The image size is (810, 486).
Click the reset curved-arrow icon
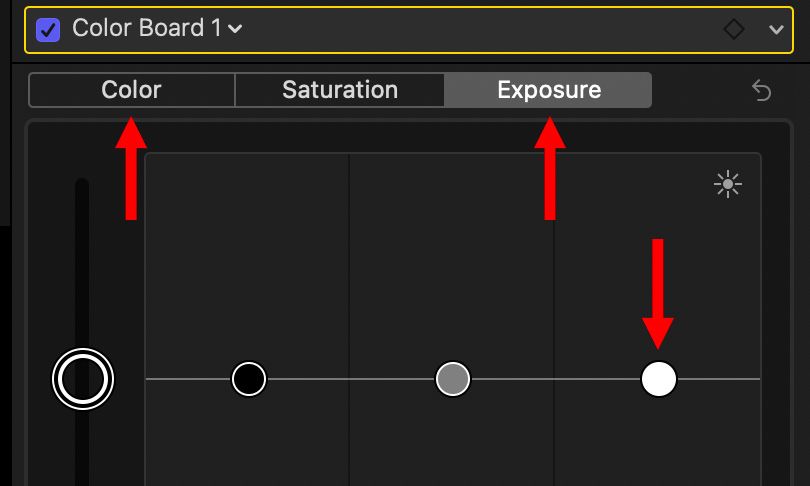tap(761, 90)
